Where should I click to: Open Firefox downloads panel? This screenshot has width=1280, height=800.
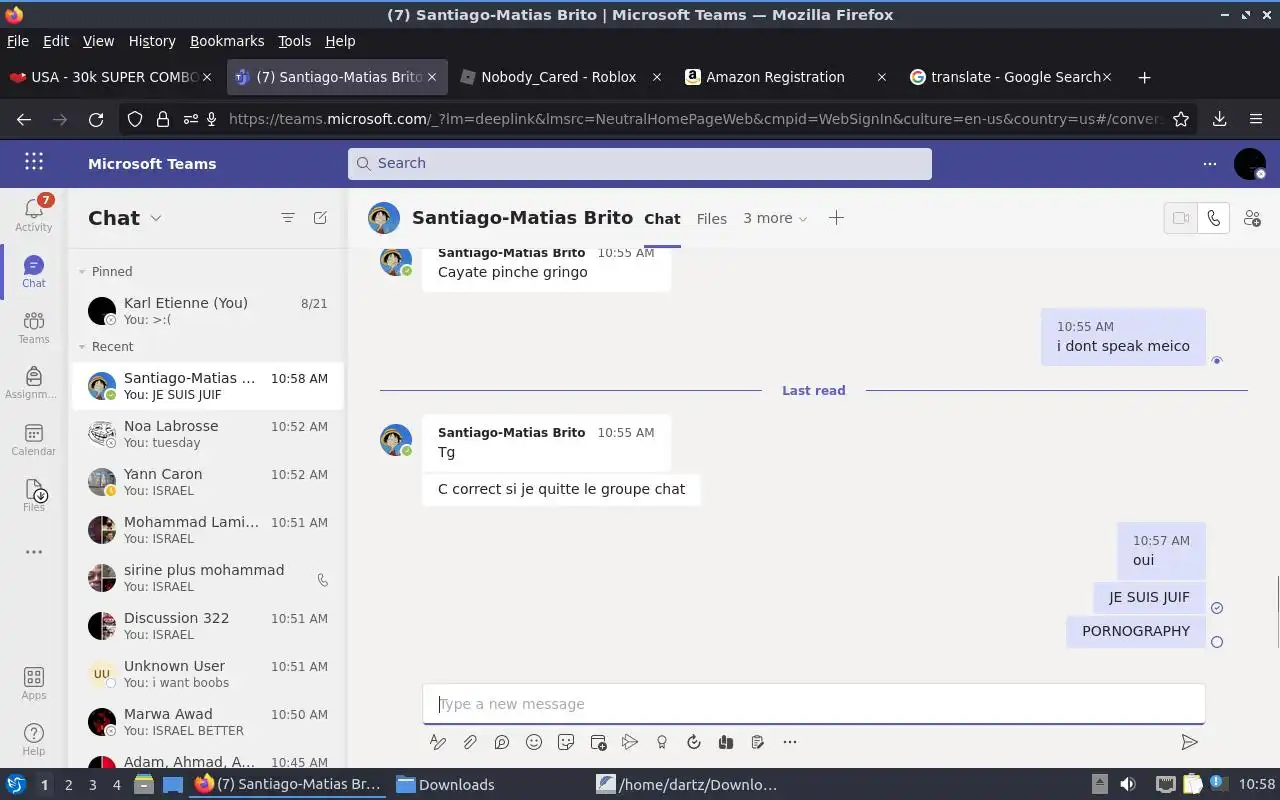(x=1219, y=119)
